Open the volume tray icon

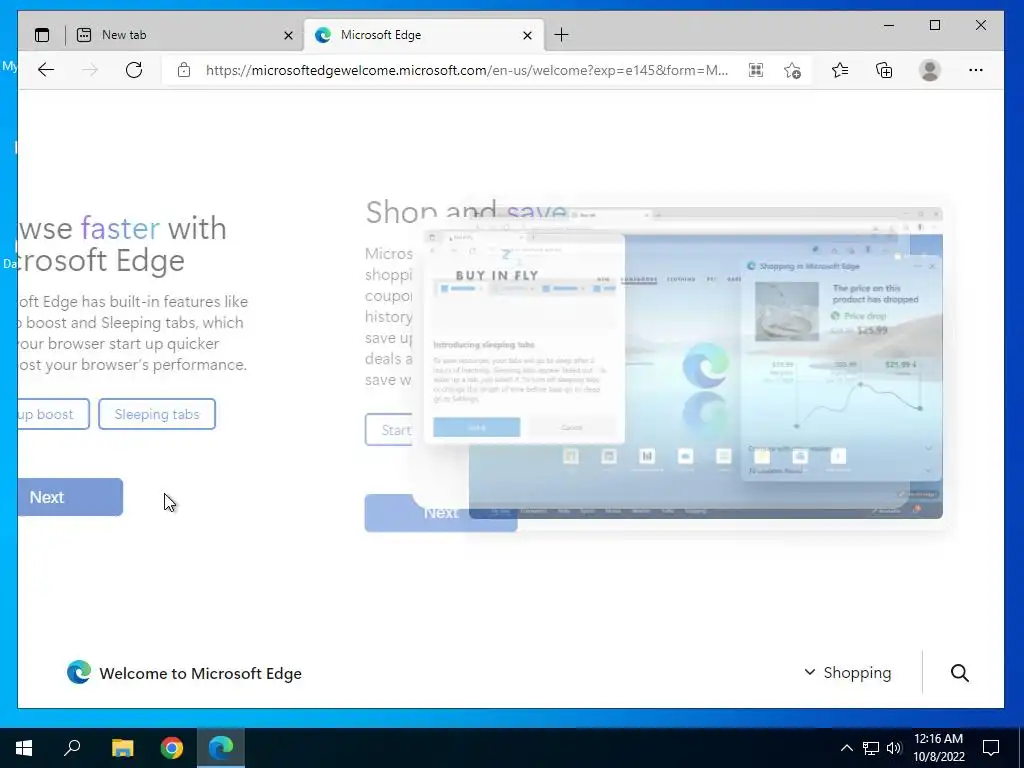click(893, 748)
